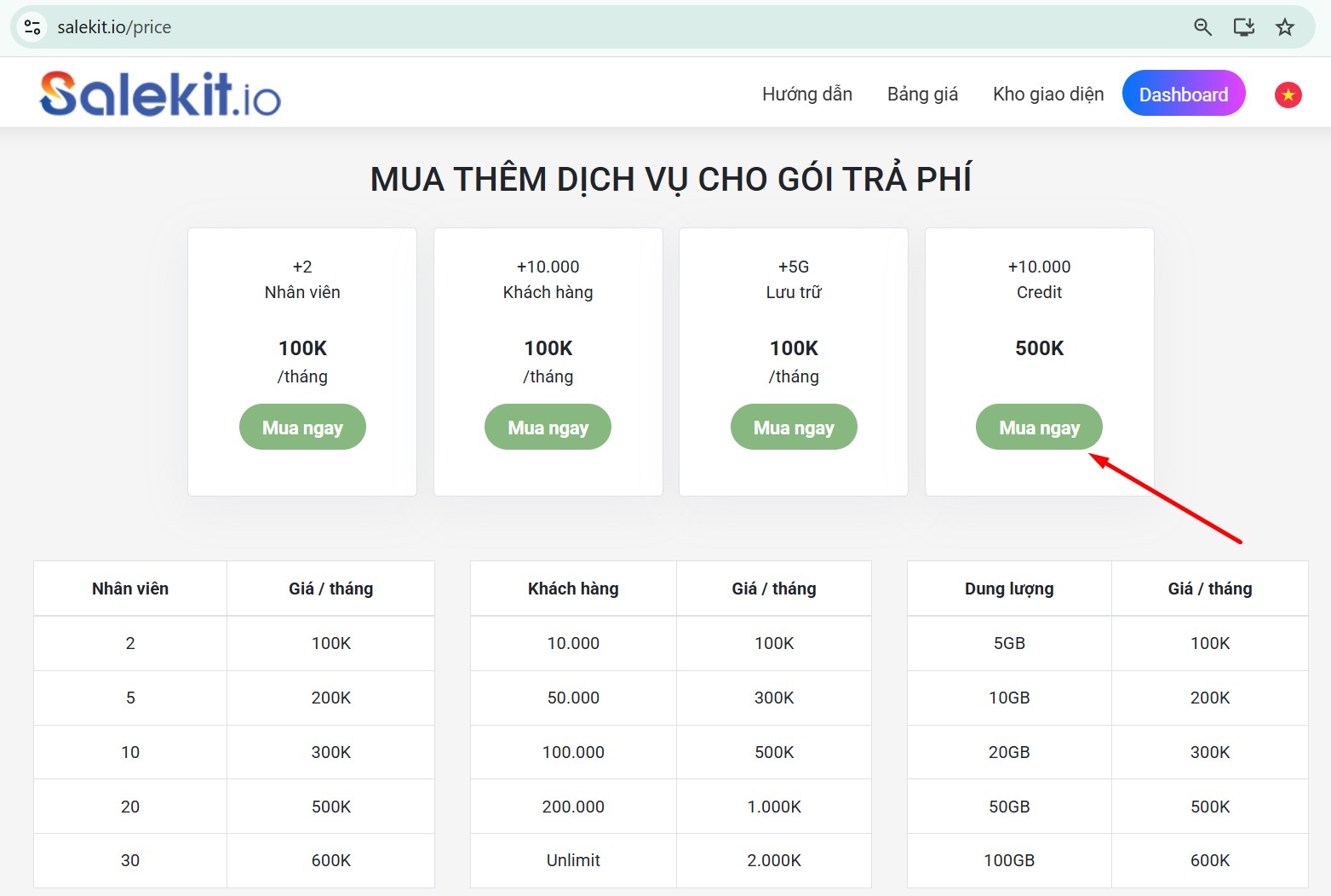Open the Hướng dẫn menu item
This screenshot has height=896, width=1331.
pos(806,95)
